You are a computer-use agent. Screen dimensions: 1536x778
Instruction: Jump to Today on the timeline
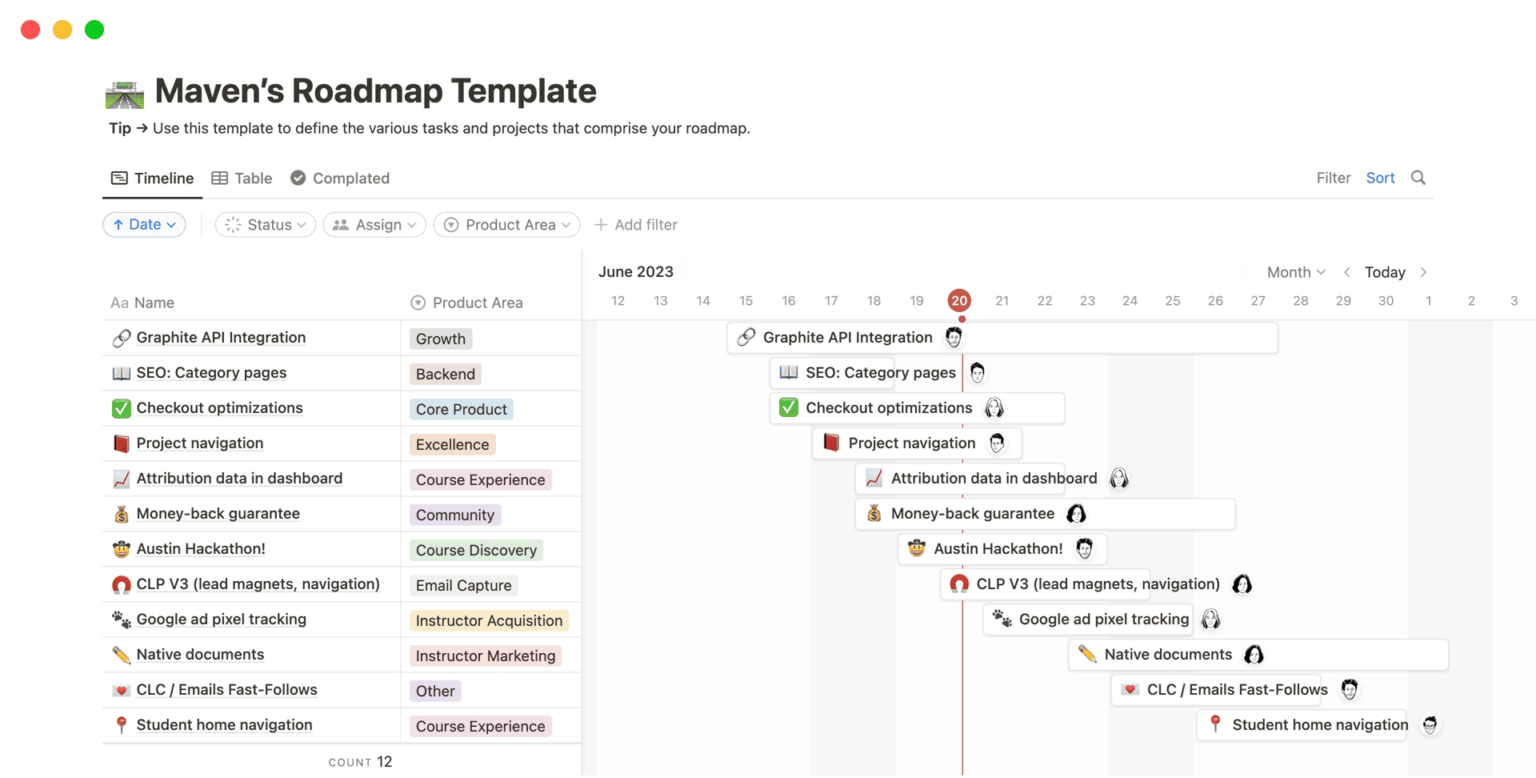pos(1384,271)
